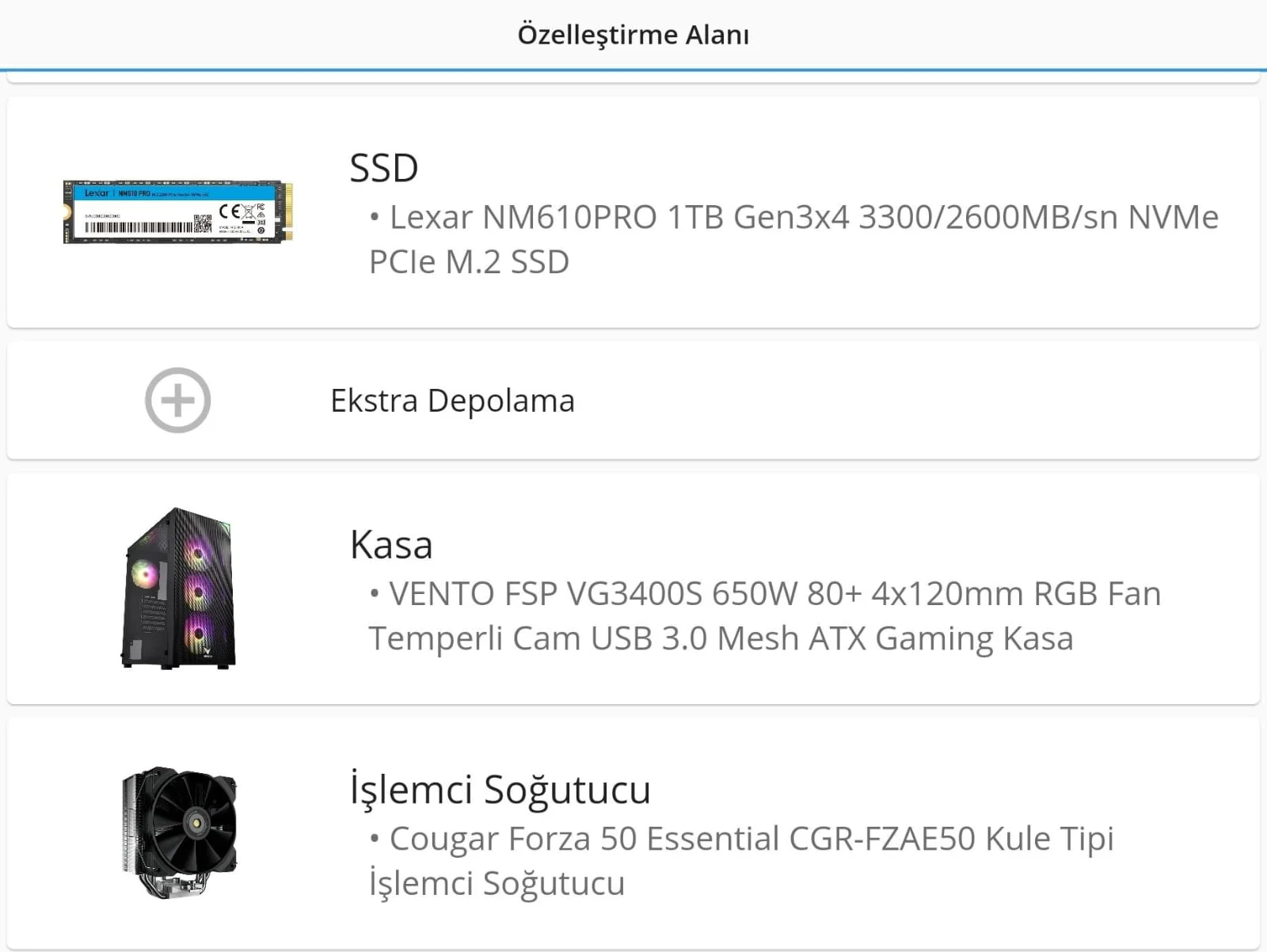1267x952 pixels.
Task: Select the İşlemci Soğutucu section heading
Action: [x=500, y=790]
